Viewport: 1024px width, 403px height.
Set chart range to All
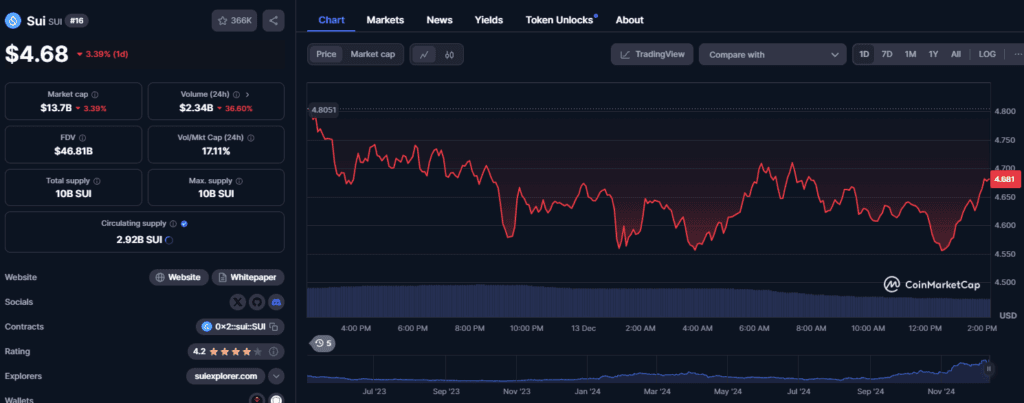(955, 55)
